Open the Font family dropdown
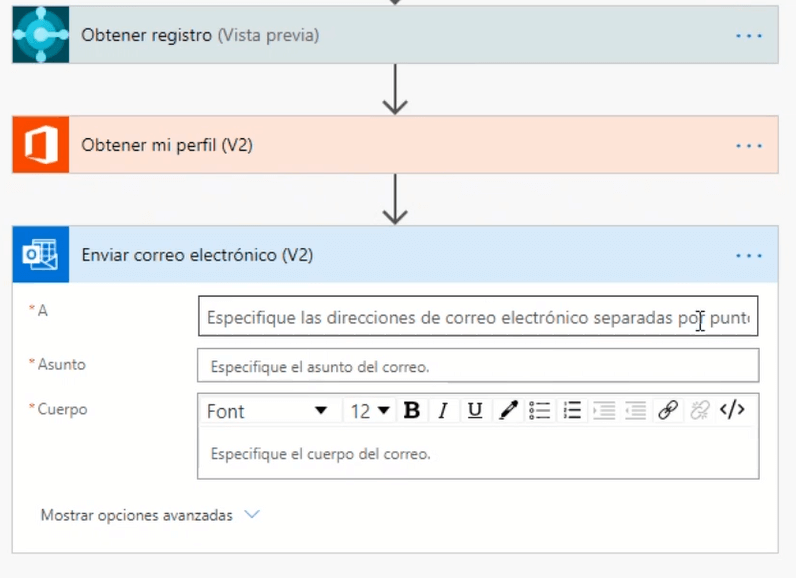This screenshot has width=796, height=578. [x=267, y=411]
